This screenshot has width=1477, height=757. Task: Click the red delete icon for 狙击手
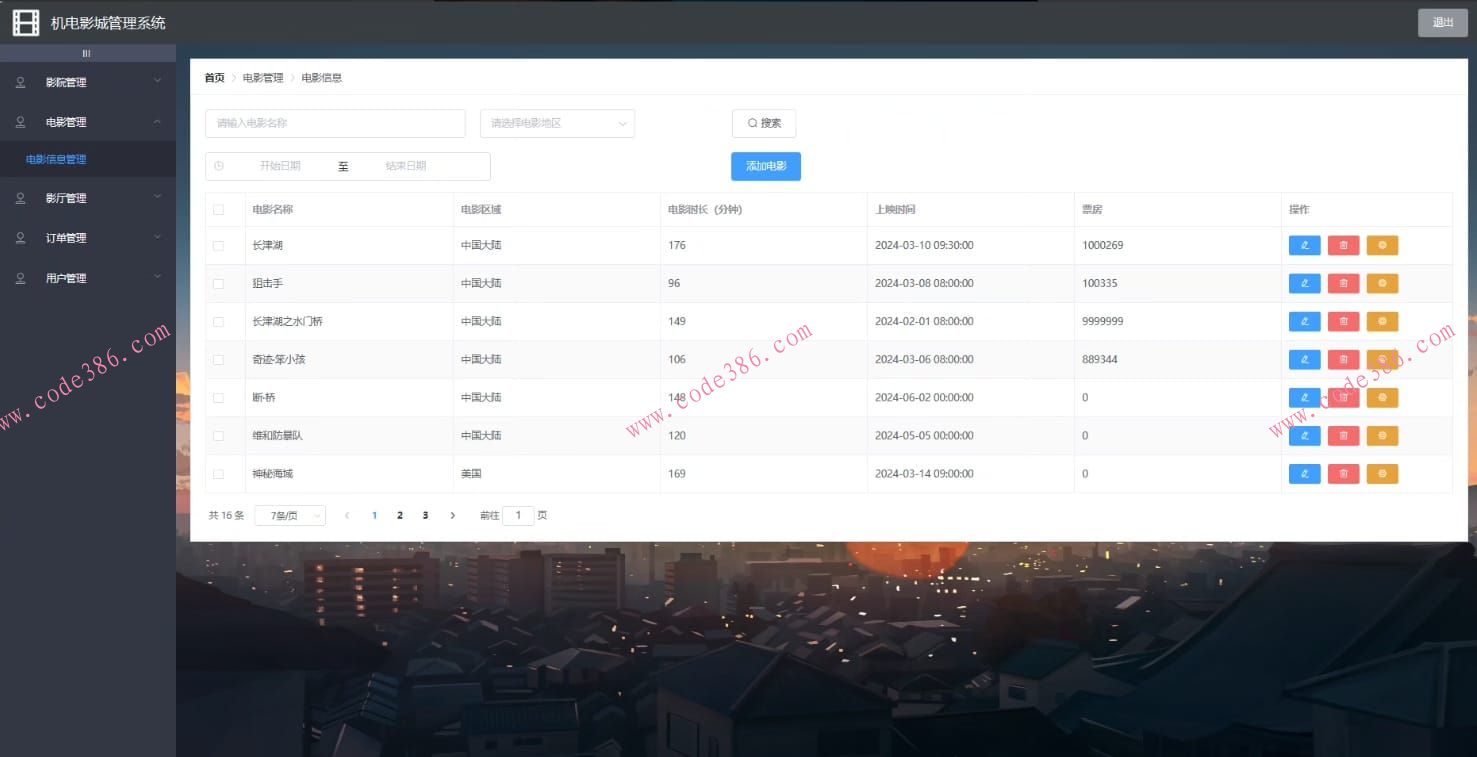(1343, 284)
